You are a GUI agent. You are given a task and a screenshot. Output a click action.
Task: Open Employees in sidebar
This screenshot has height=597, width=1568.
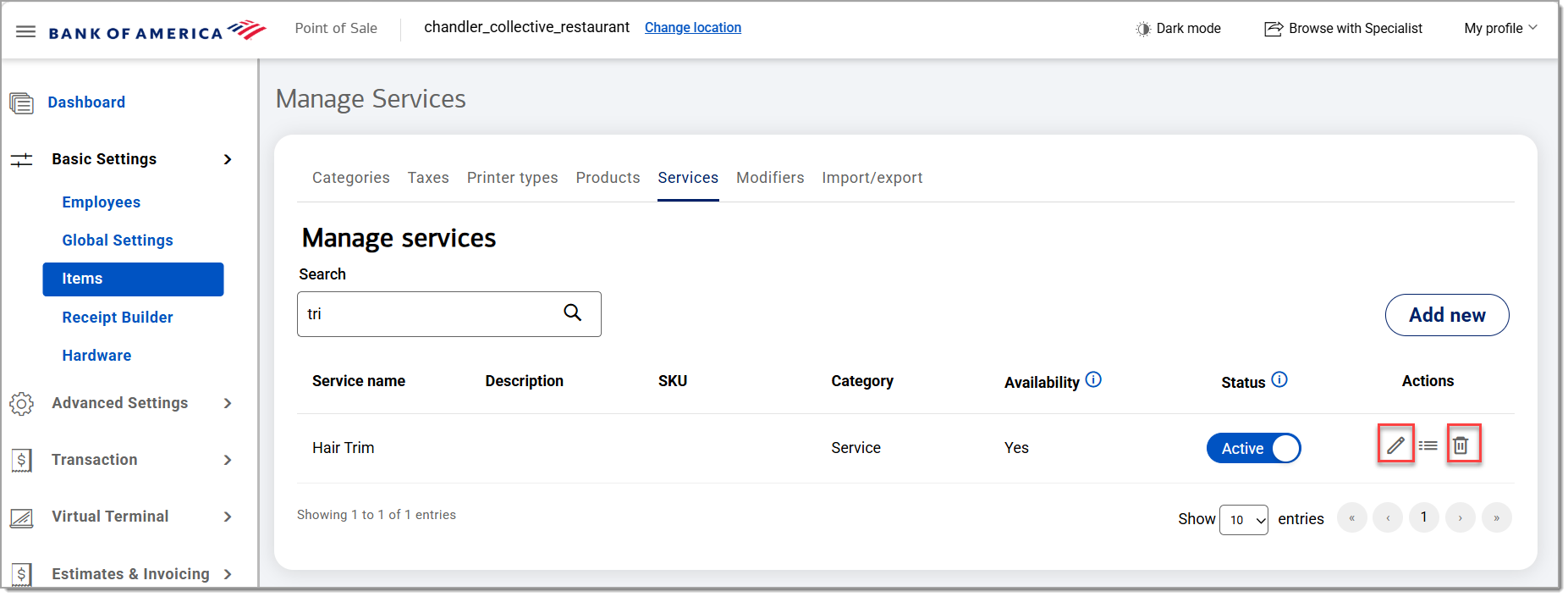102,202
